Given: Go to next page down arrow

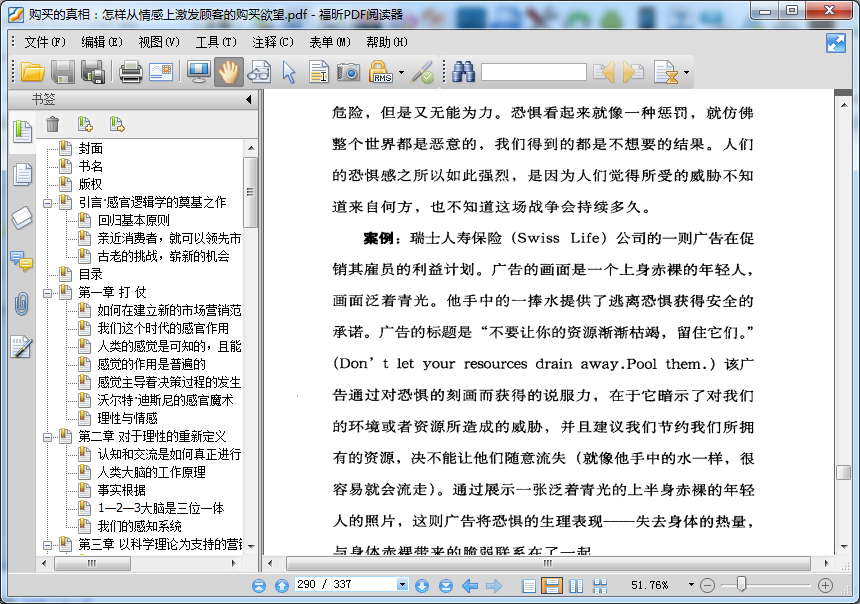Looking at the screenshot, I should [422, 586].
